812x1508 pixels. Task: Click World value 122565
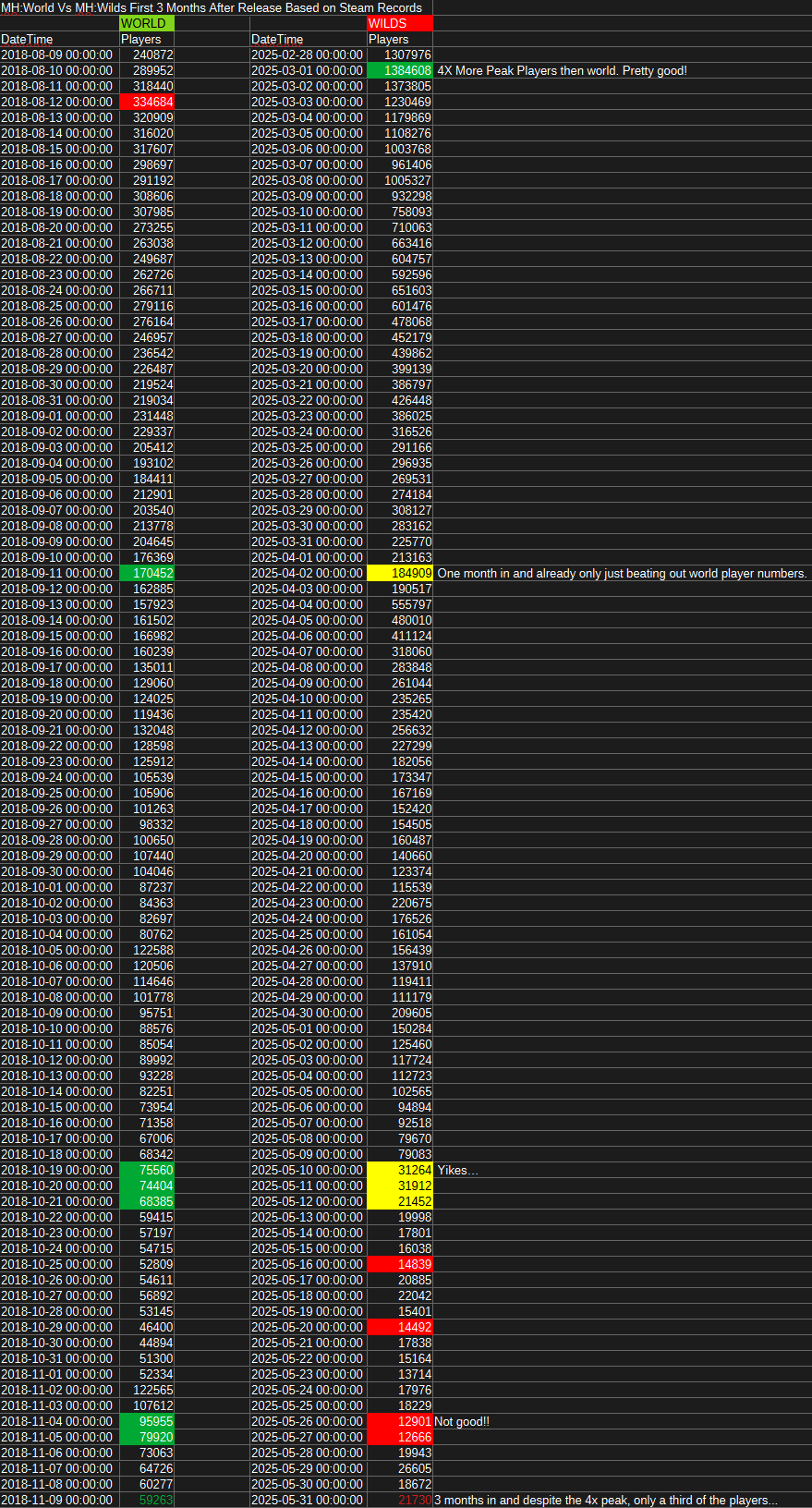[147, 1390]
